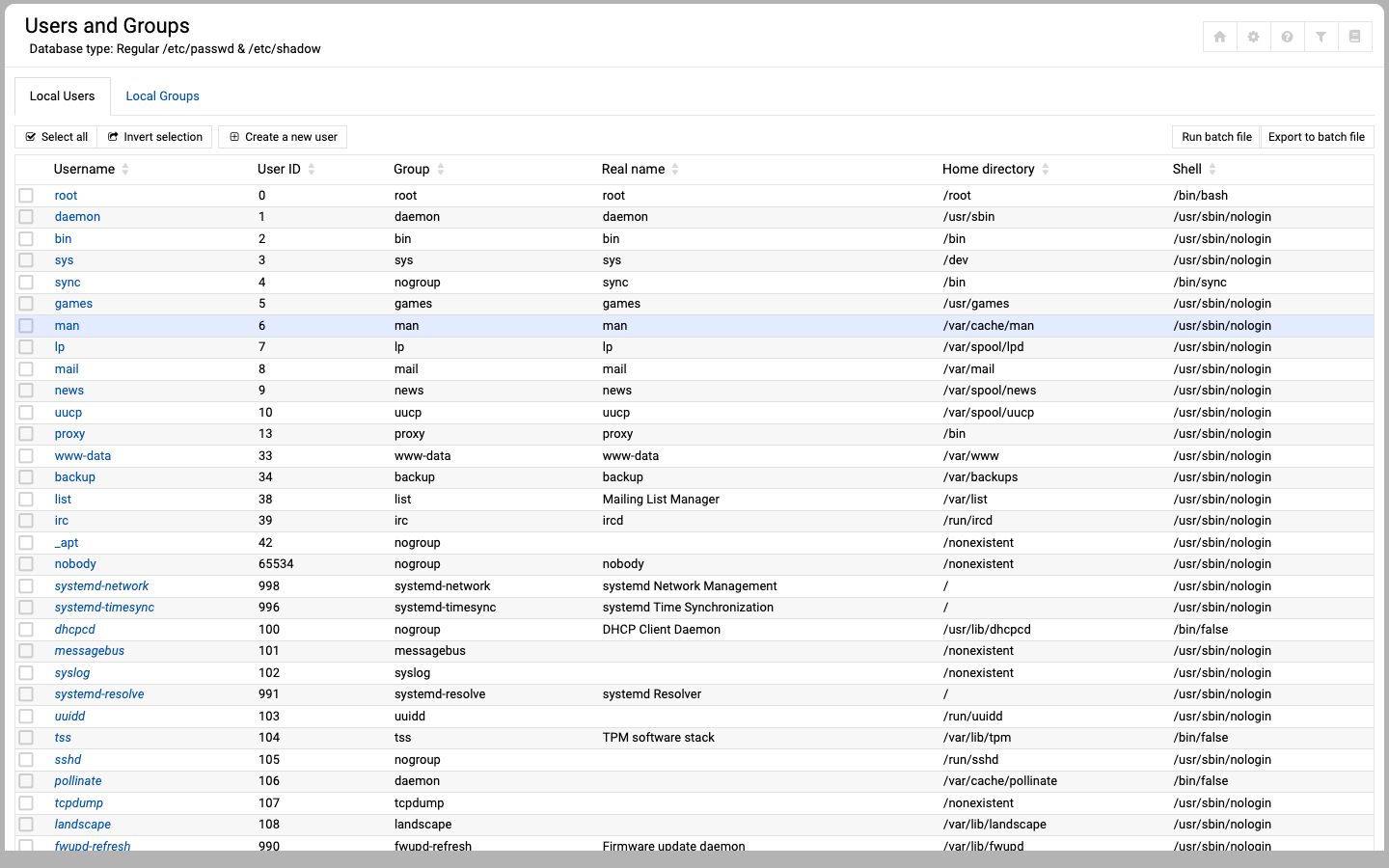Viewport: 1389px width, 868px height.
Task: Open the messagebus user link
Action: pyautogui.click(x=90, y=651)
